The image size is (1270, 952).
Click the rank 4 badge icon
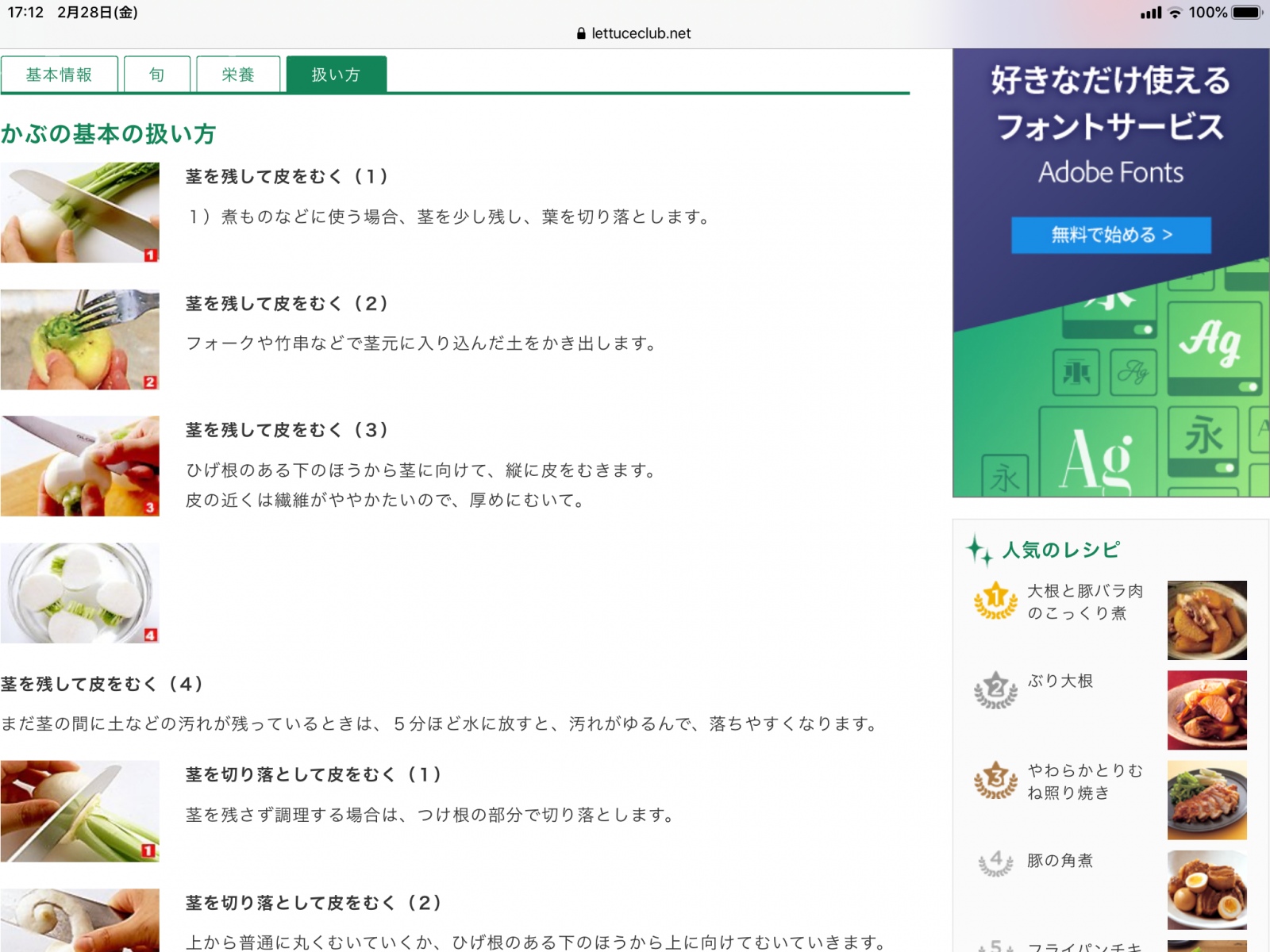pos(995,863)
